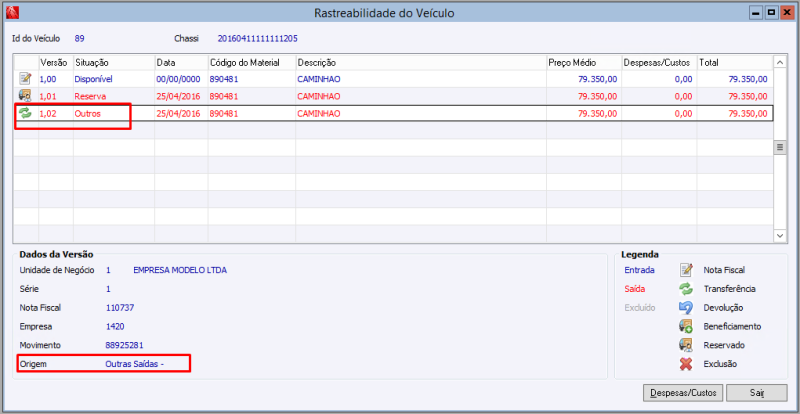Select the Disponível situation cell
Image resolution: width=800 pixels, height=414 pixels.
pyautogui.click(x=93, y=79)
